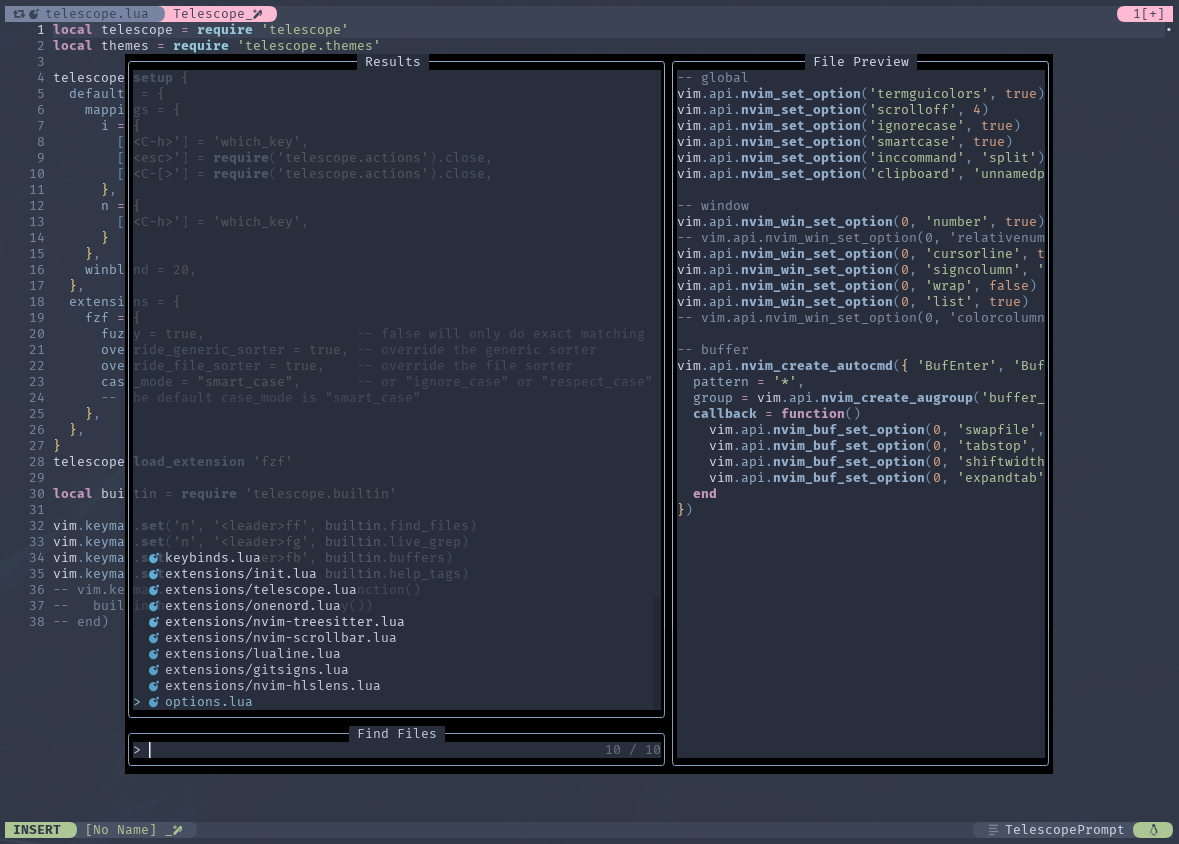Click the Linux penguin icon in the statusline
1179x844 pixels.
point(1153,830)
